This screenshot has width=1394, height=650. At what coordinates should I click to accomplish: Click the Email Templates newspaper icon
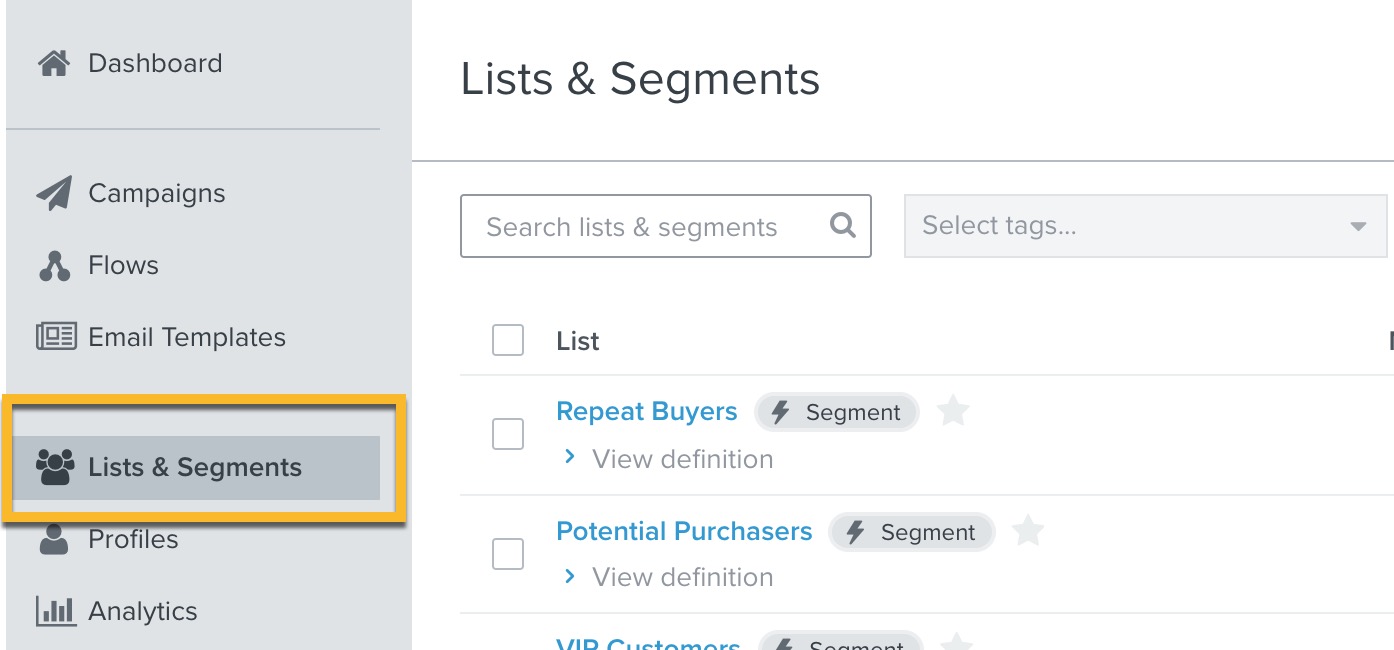[56, 337]
